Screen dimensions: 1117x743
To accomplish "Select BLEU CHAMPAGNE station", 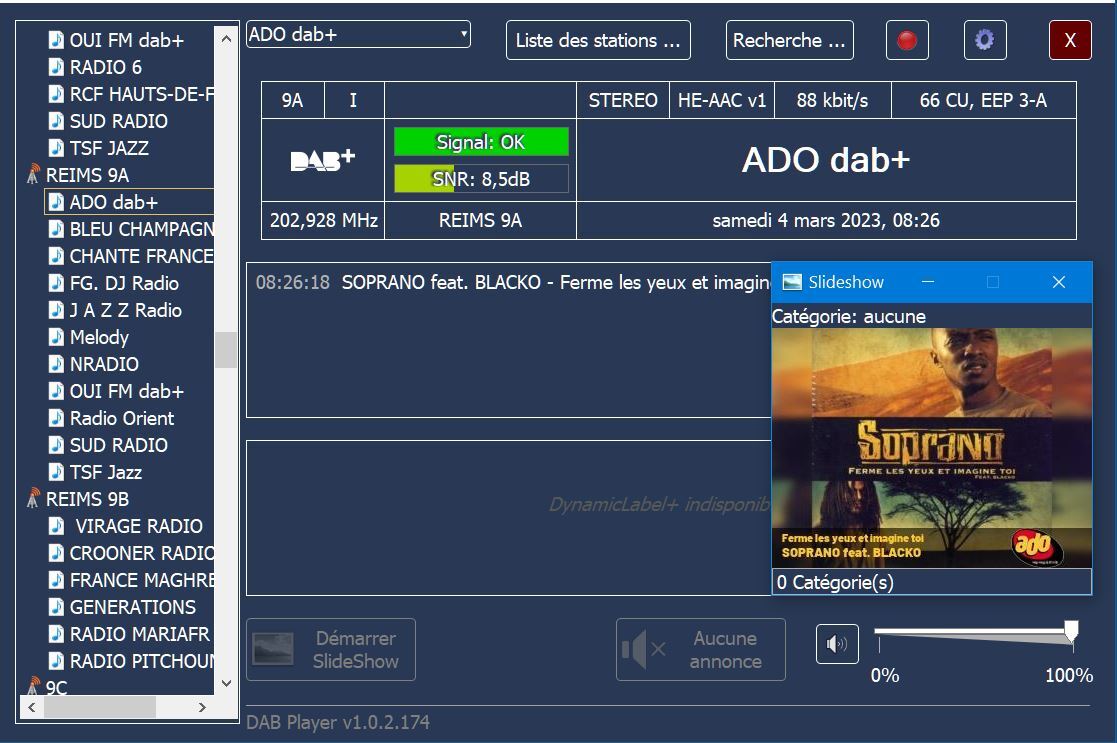I will point(141,229).
